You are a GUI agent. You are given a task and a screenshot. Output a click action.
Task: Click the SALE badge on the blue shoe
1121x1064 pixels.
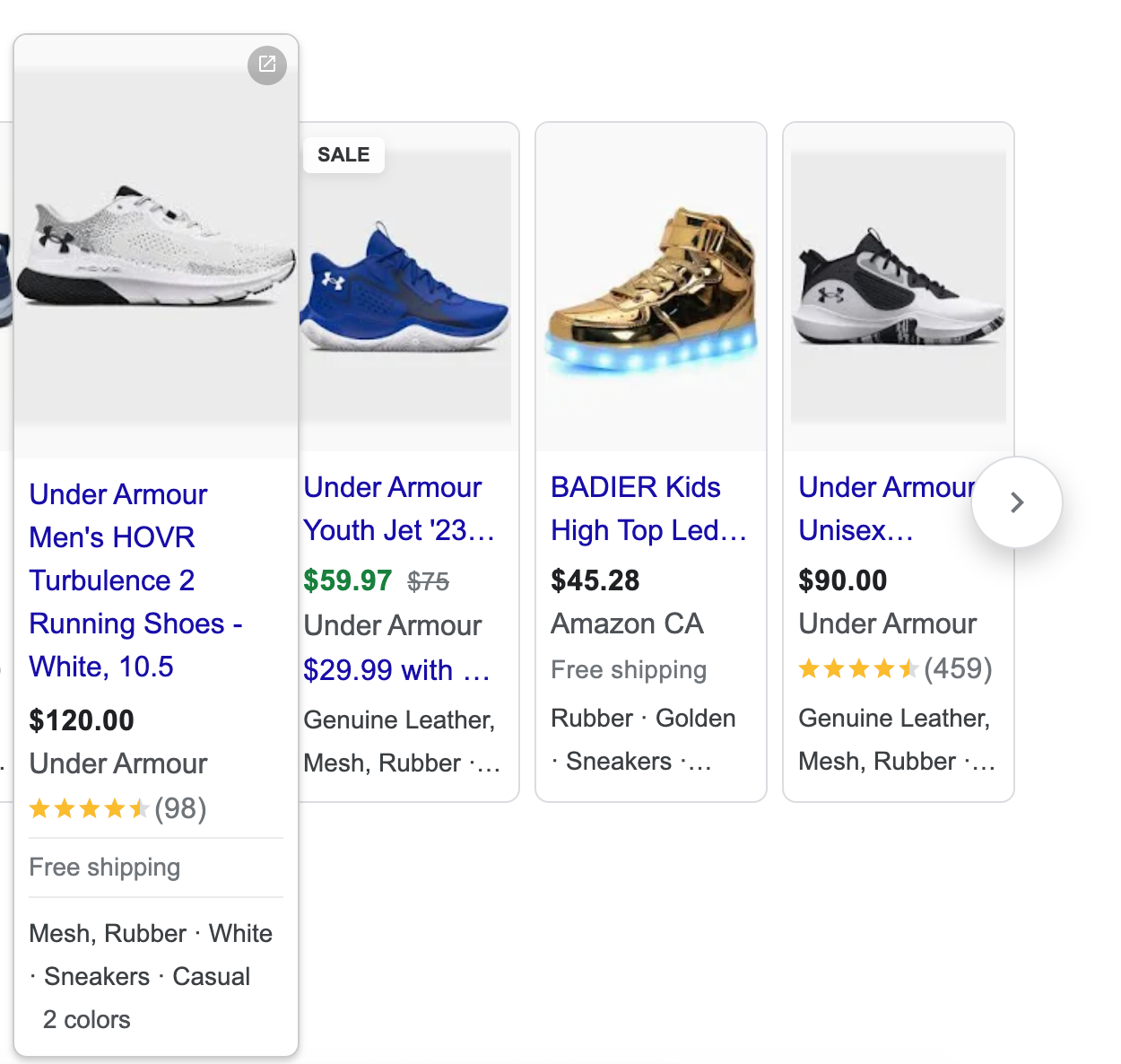pyautogui.click(x=343, y=154)
